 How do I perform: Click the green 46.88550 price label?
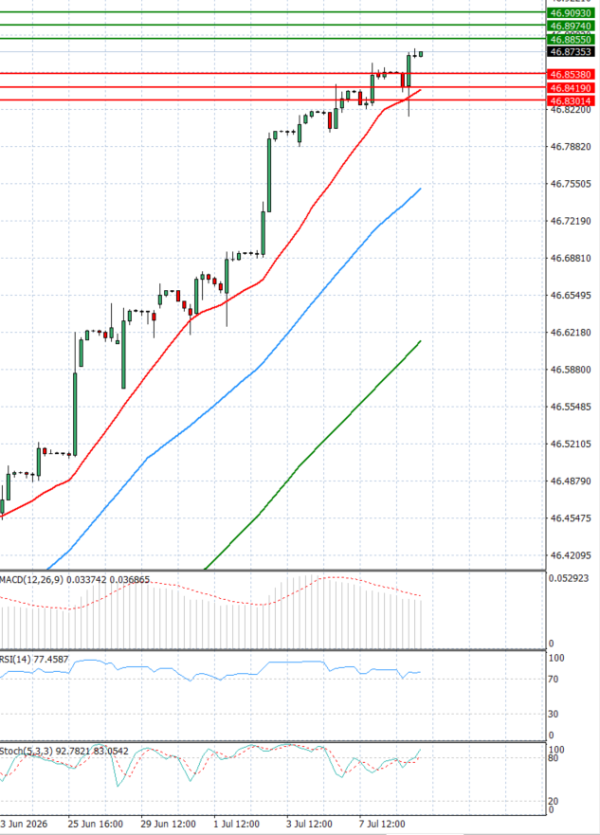(571, 39)
